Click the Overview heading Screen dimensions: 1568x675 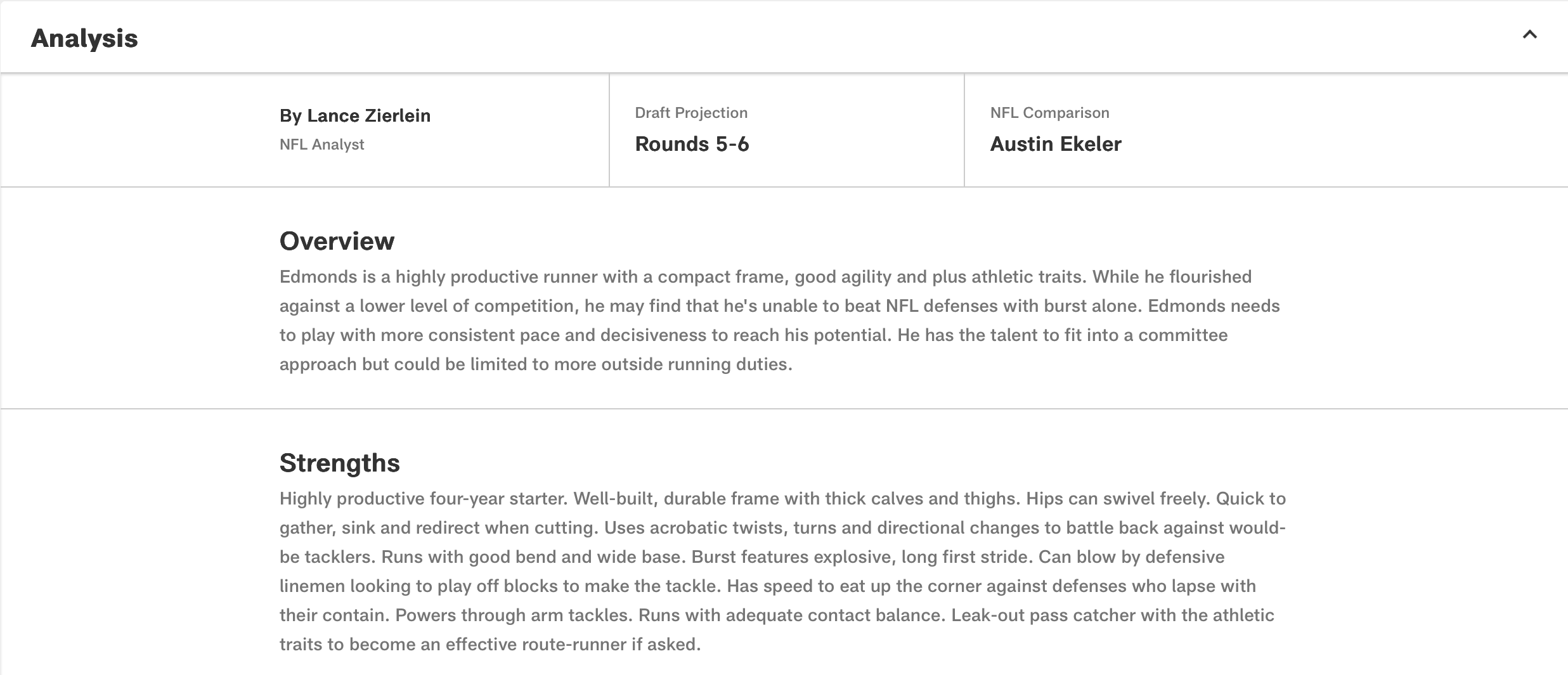(x=337, y=241)
